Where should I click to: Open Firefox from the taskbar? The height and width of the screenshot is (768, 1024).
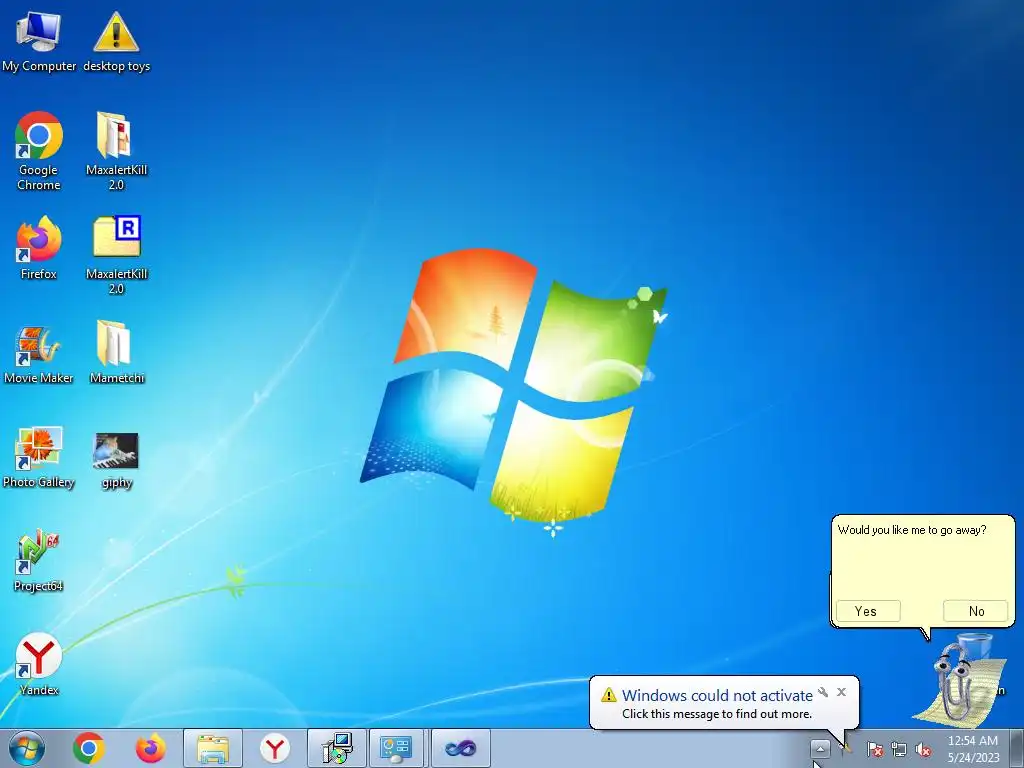[x=150, y=748]
